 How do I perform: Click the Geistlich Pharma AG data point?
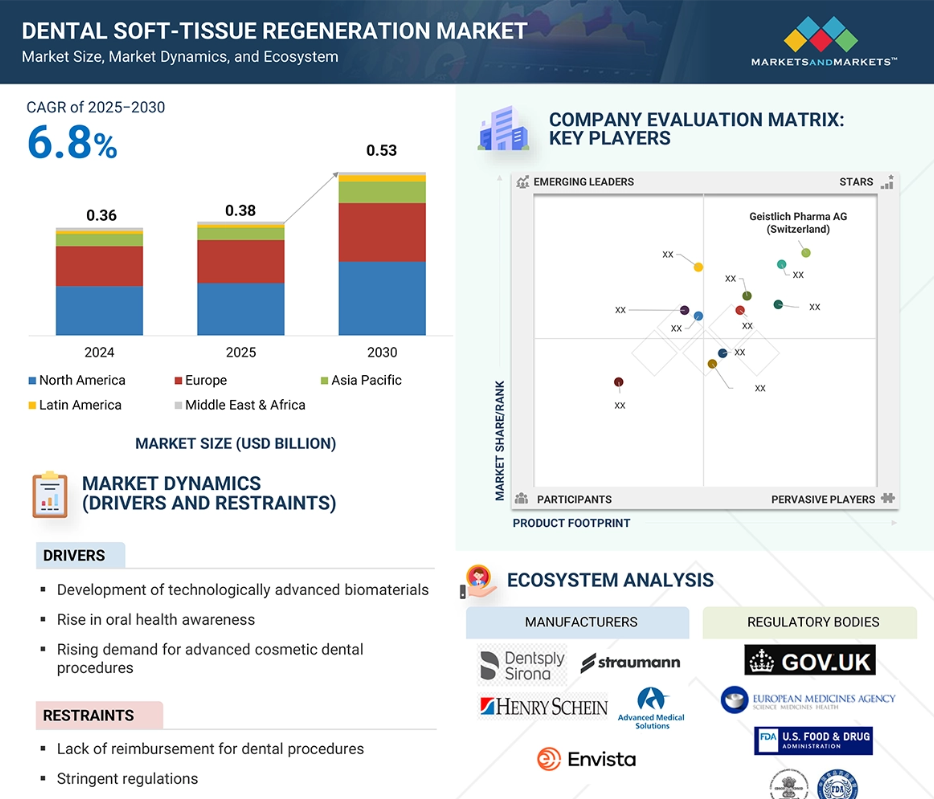(x=806, y=253)
